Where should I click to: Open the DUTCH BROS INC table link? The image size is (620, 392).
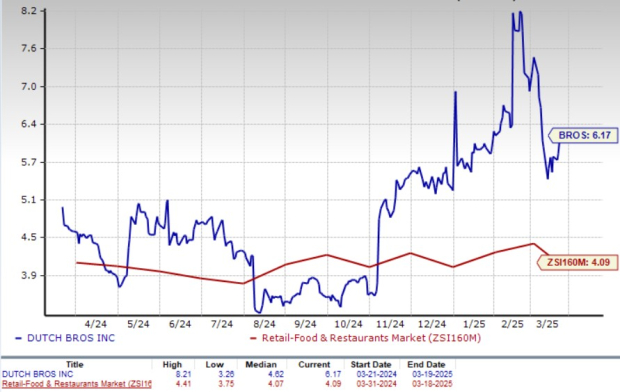click(x=38, y=374)
